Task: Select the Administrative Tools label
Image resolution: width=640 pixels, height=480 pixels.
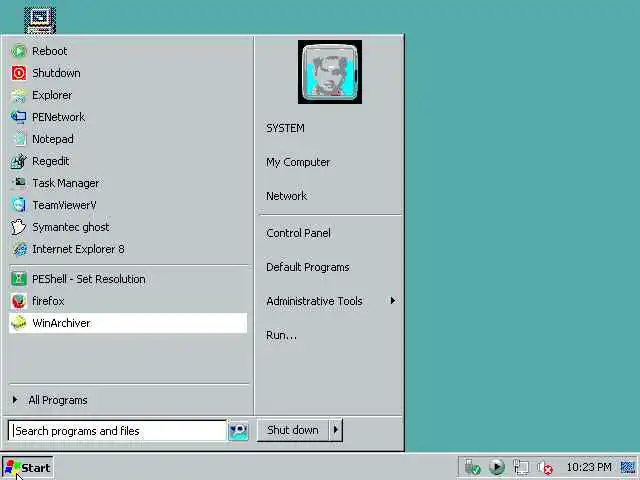Action: [314, 301]
